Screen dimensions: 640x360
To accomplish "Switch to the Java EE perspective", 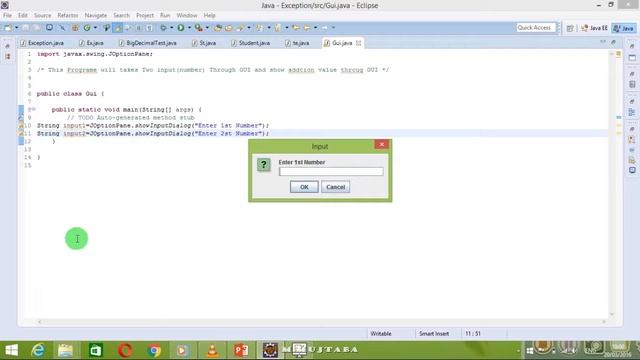I will pyautogui.click(x=595, y=28).
